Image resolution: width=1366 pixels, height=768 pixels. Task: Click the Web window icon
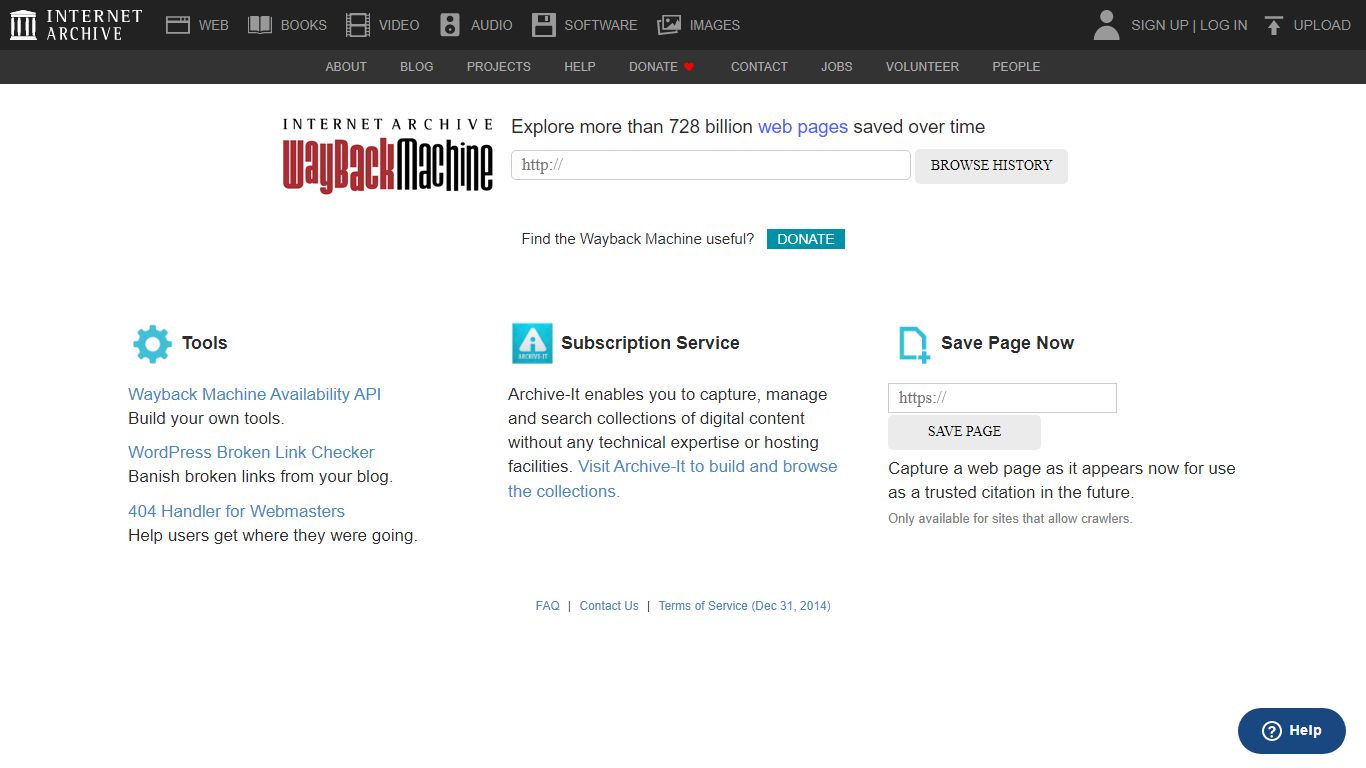coord(178,25)
